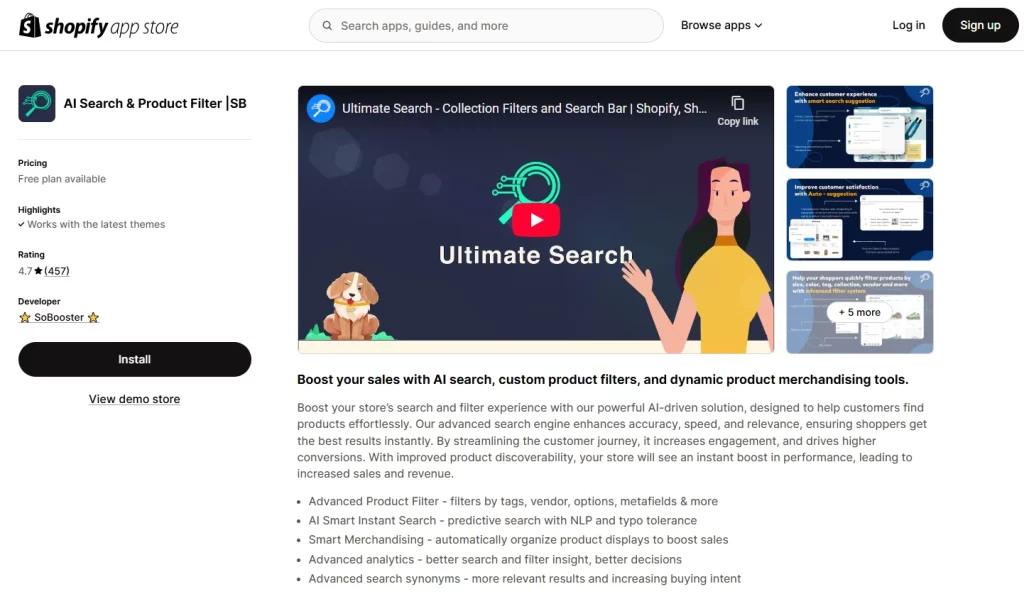Click the Install button
This screenshot has width=1024, height=606.
pyautogui.click(x=135, y=359)
